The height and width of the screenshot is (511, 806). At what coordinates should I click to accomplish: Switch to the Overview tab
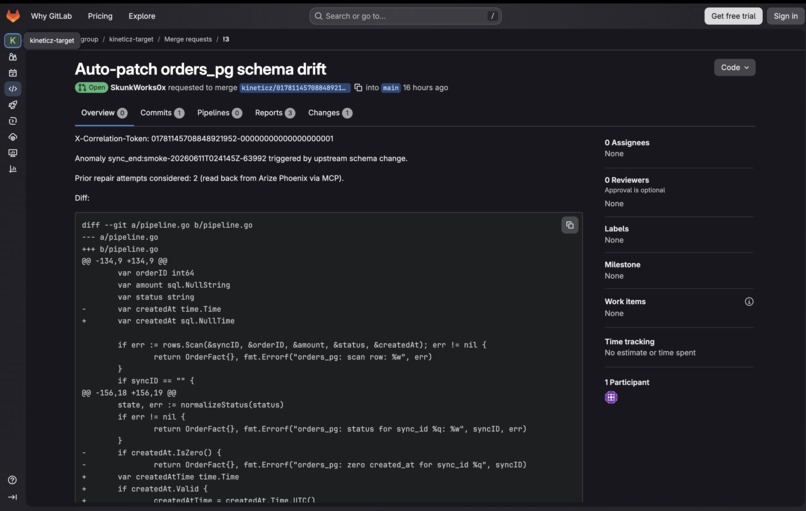point(104,113)
